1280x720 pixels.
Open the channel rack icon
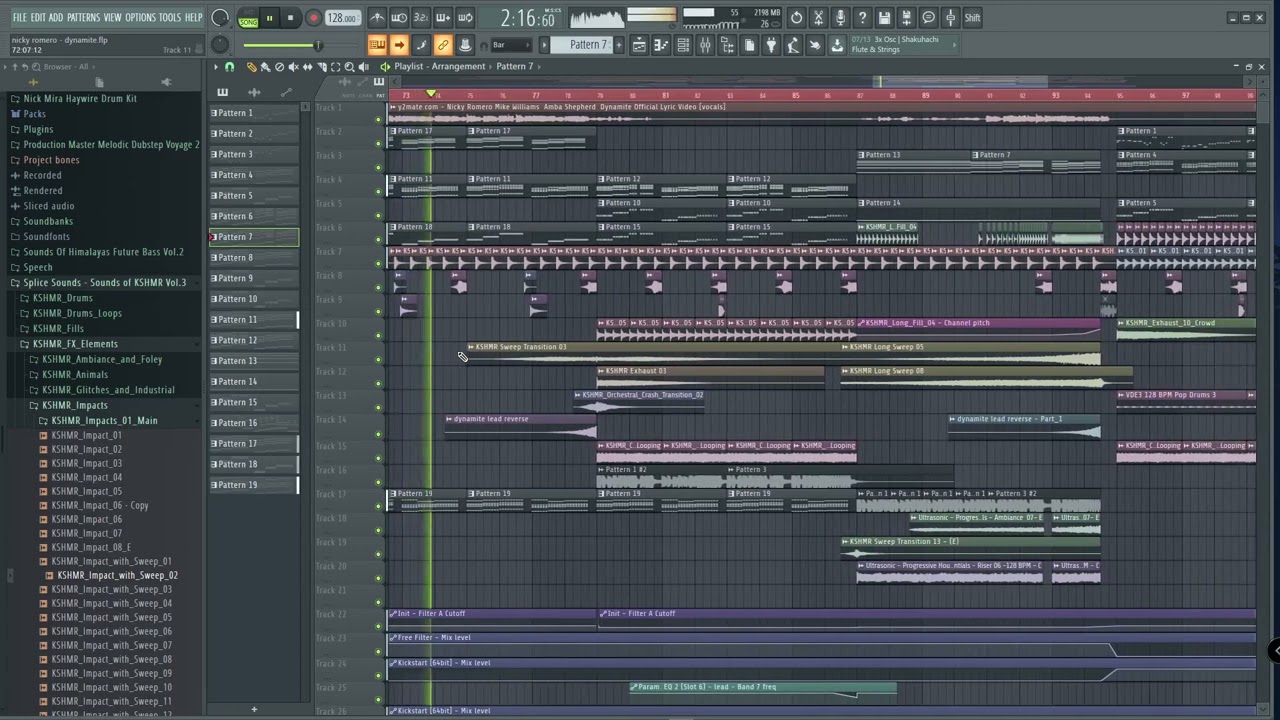(683, 45)
